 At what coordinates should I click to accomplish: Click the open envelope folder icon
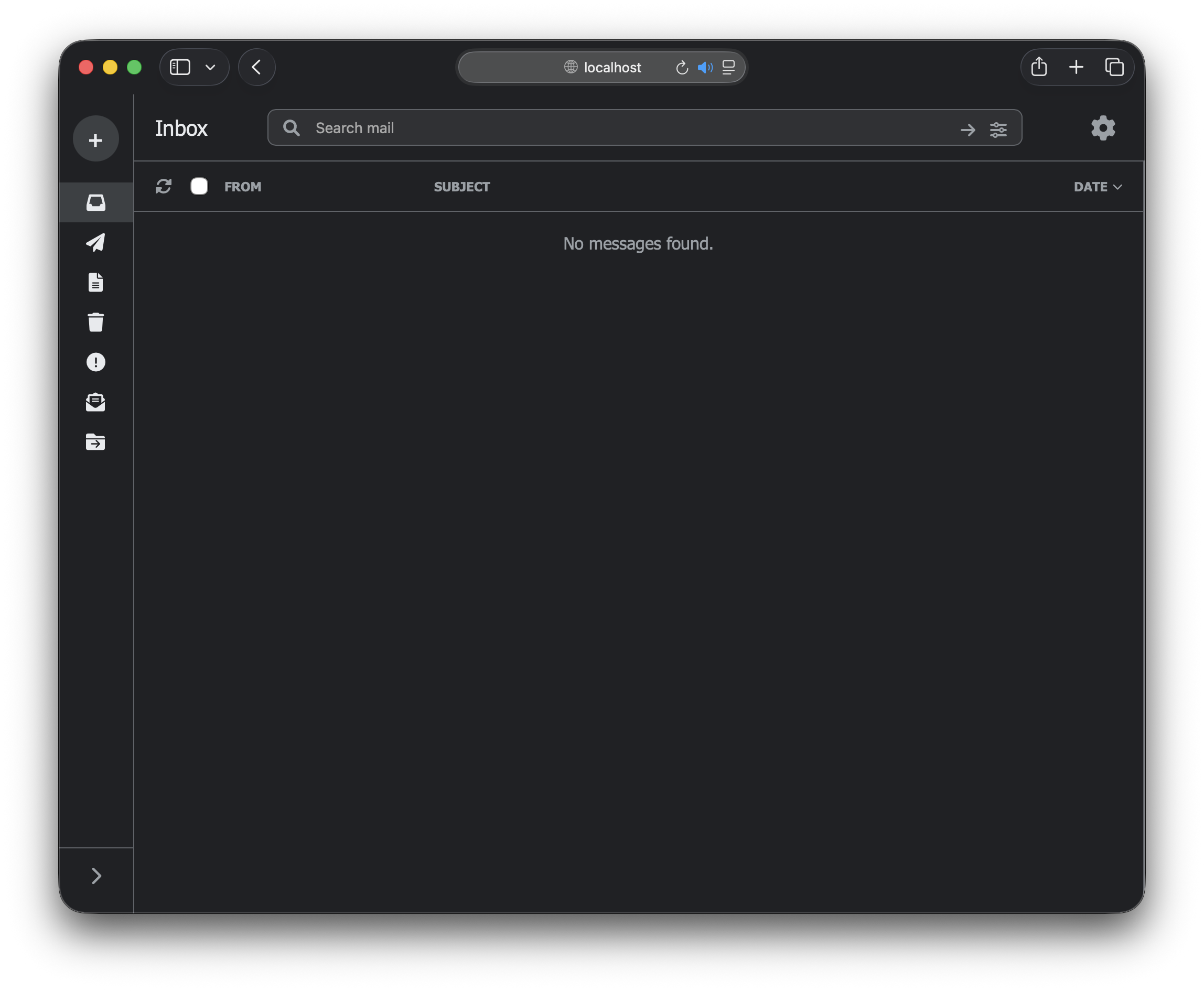[x=96, y=403]
